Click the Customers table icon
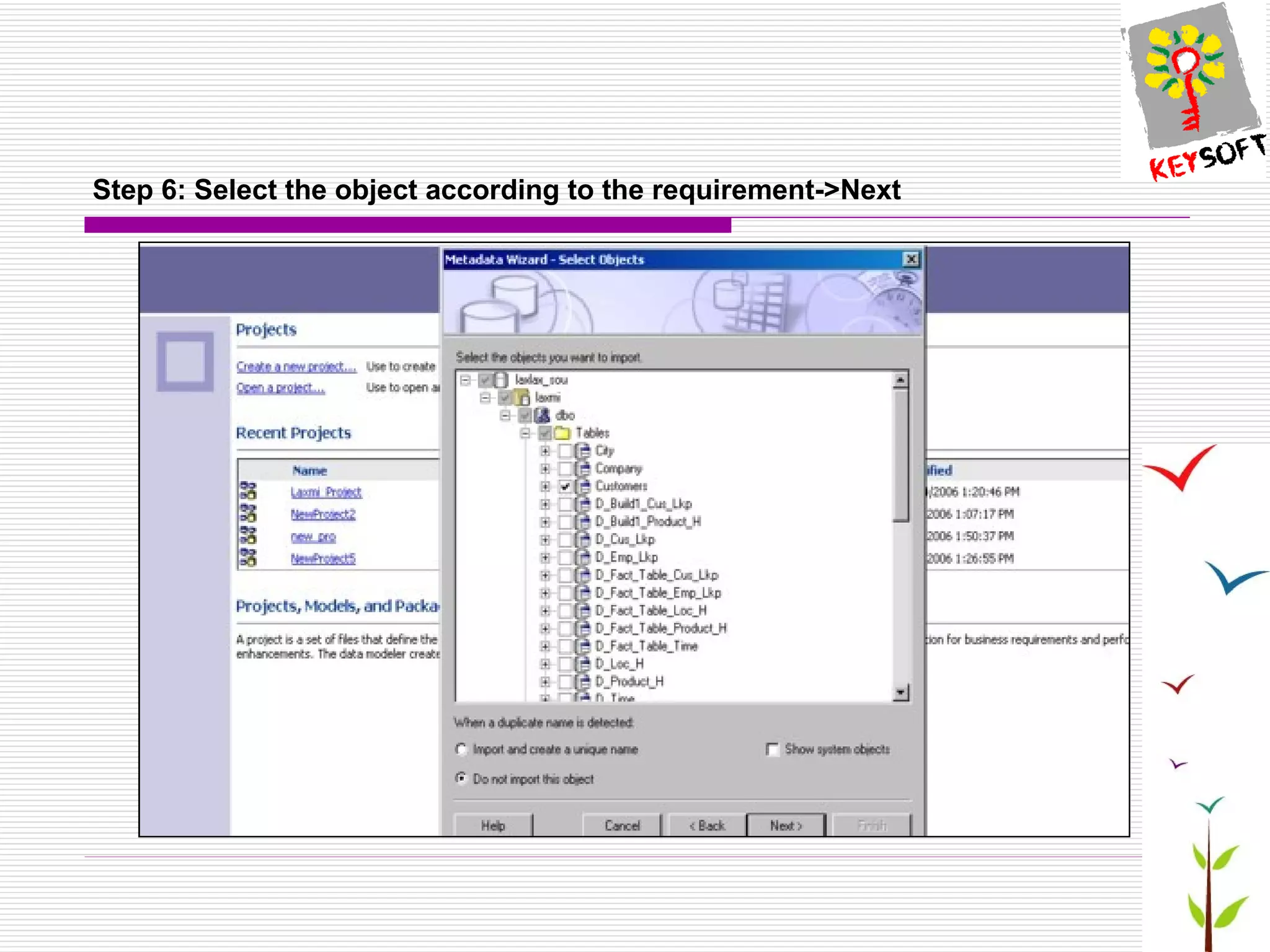1270x952 pixels. (x=583, y=486)
